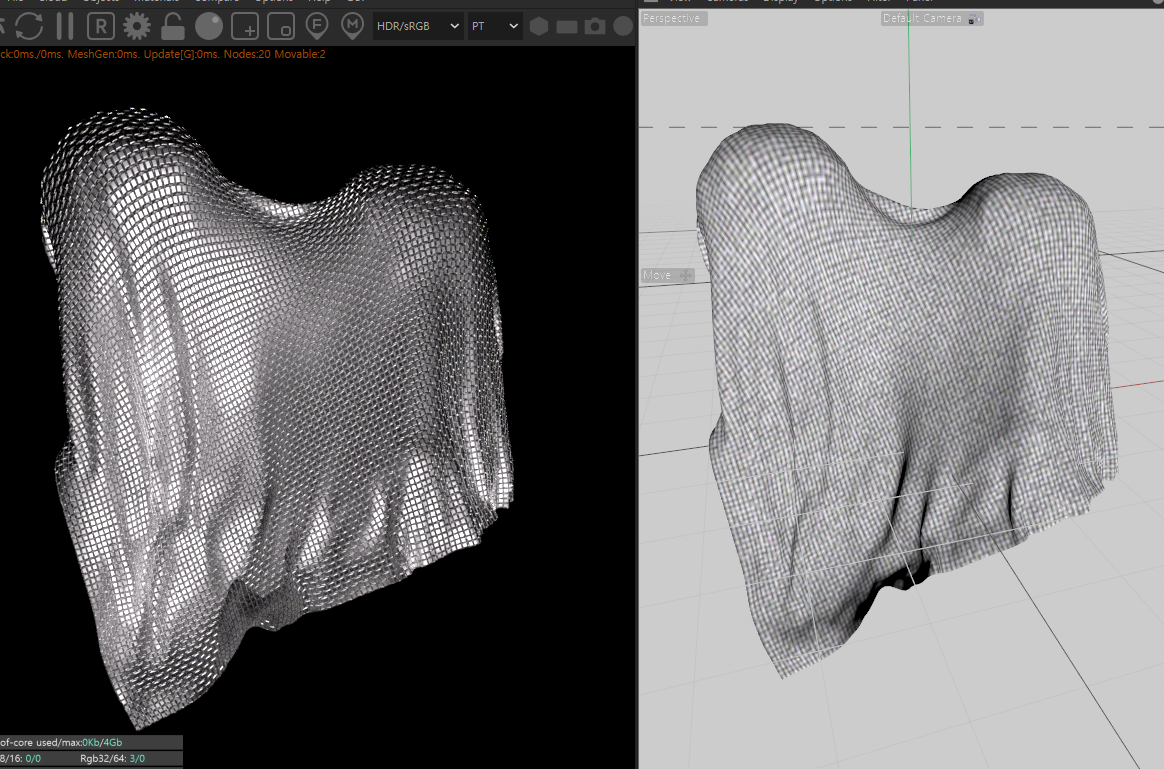1164x769 pixels.
Task: Toggle the lock resolution padlock icon
Action: [x=173, y=27]
